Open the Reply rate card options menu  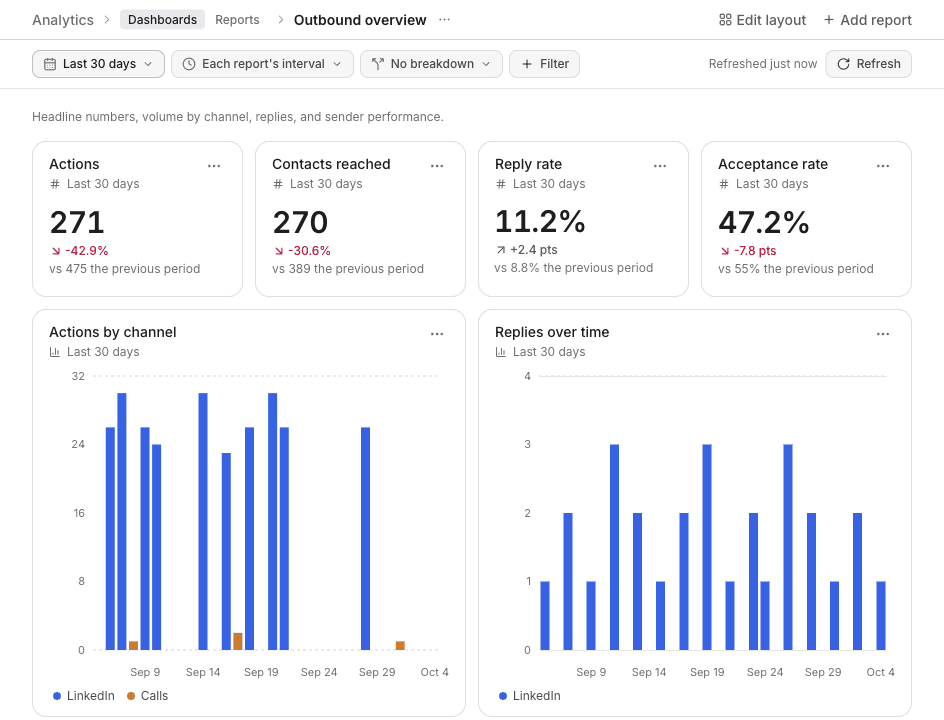(x=660, y=166)
